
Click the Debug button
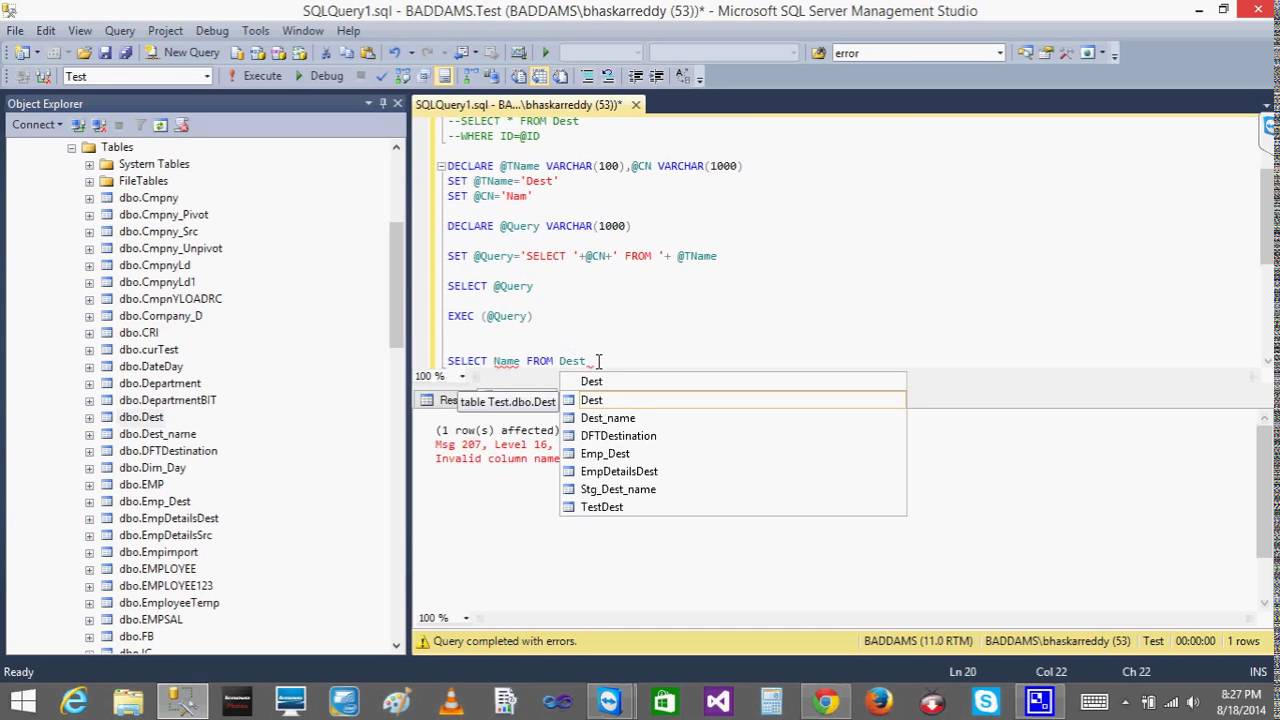point(318,76)
